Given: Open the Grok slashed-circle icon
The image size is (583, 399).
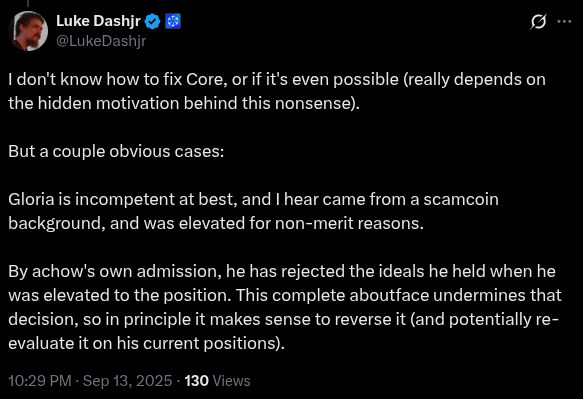Looking at the screenshot, I should [538, 21].
